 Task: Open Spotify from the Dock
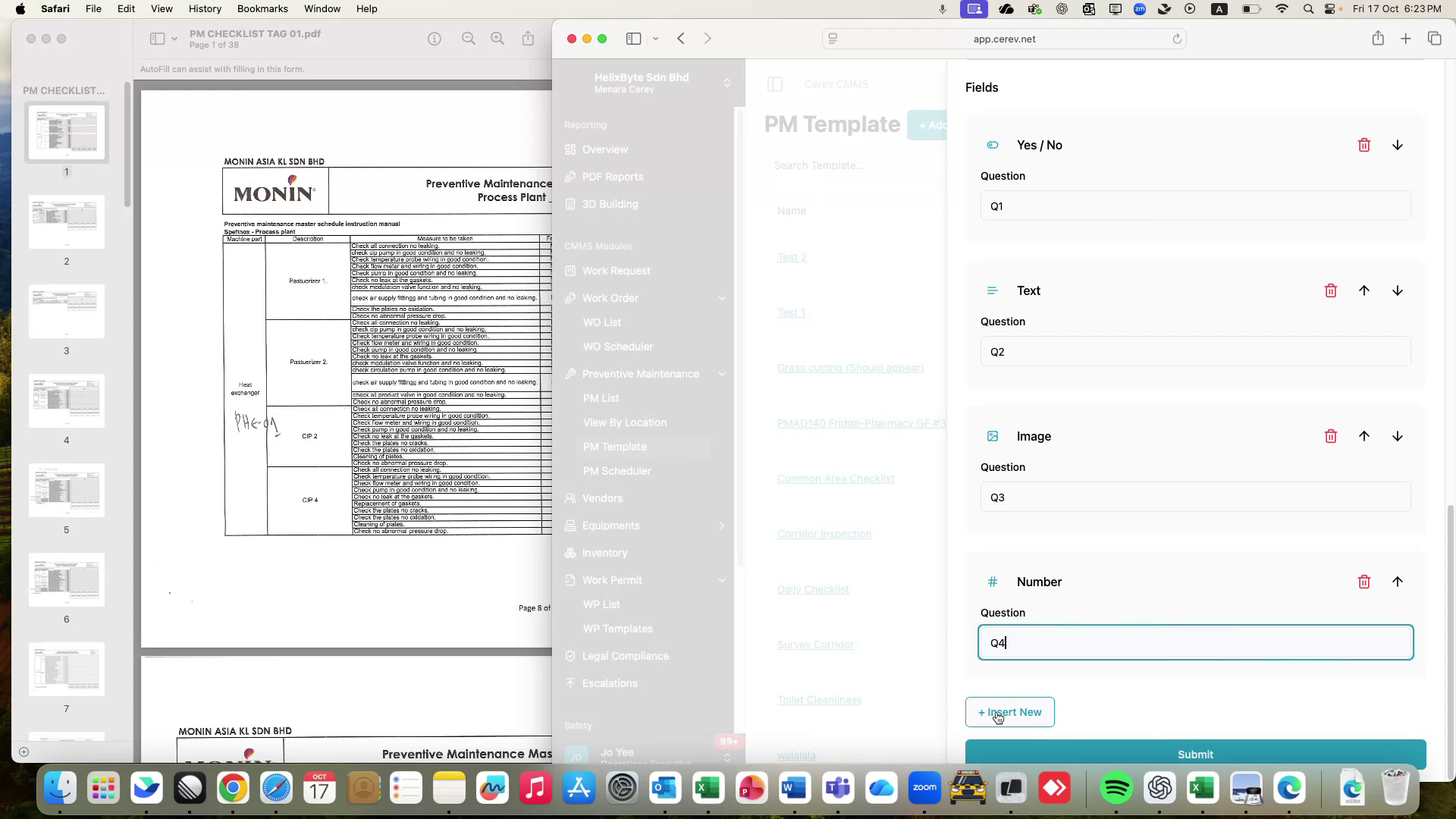coord(1116,788)
